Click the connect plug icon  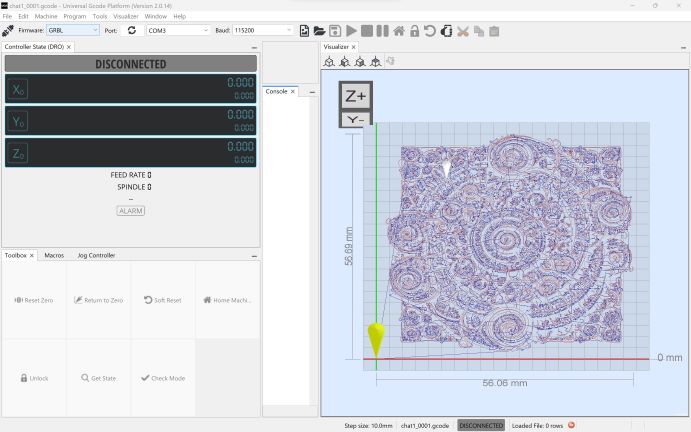click(7, 30)
